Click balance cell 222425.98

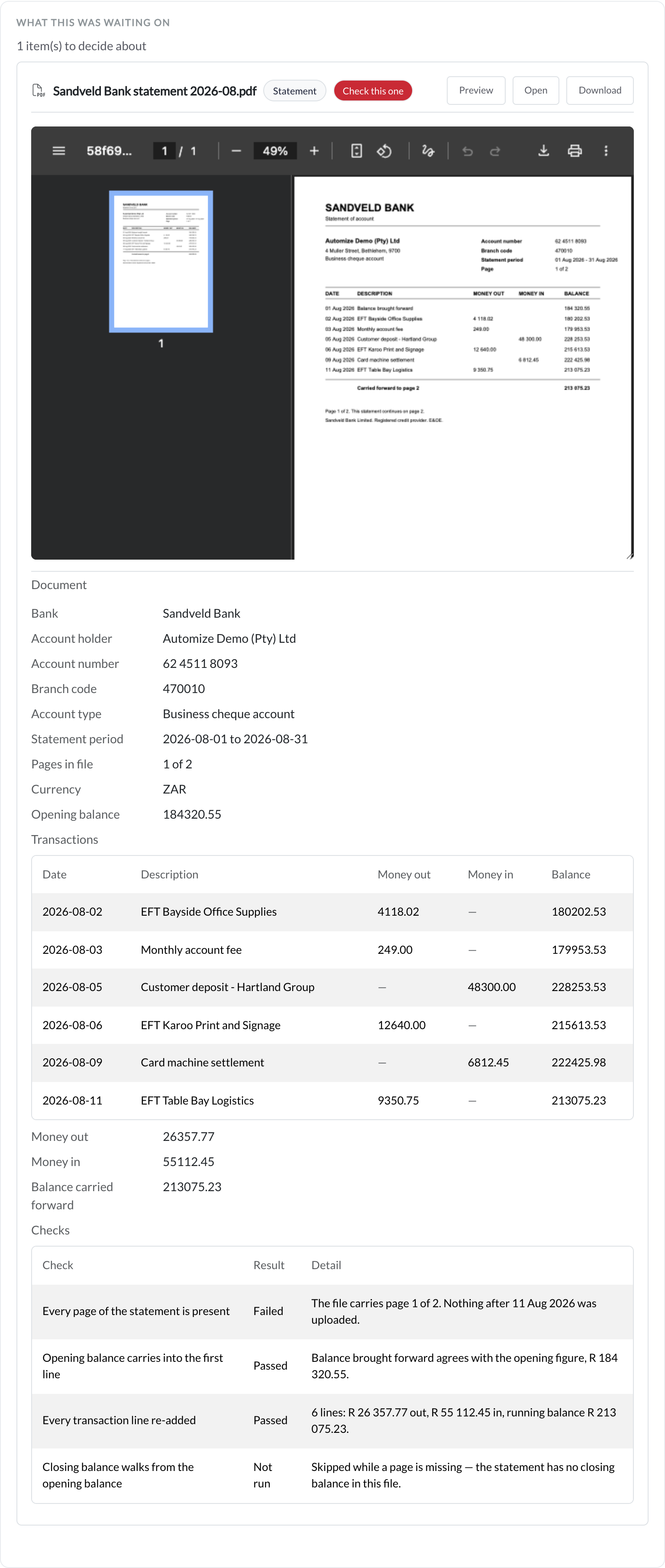(578, 1063)
